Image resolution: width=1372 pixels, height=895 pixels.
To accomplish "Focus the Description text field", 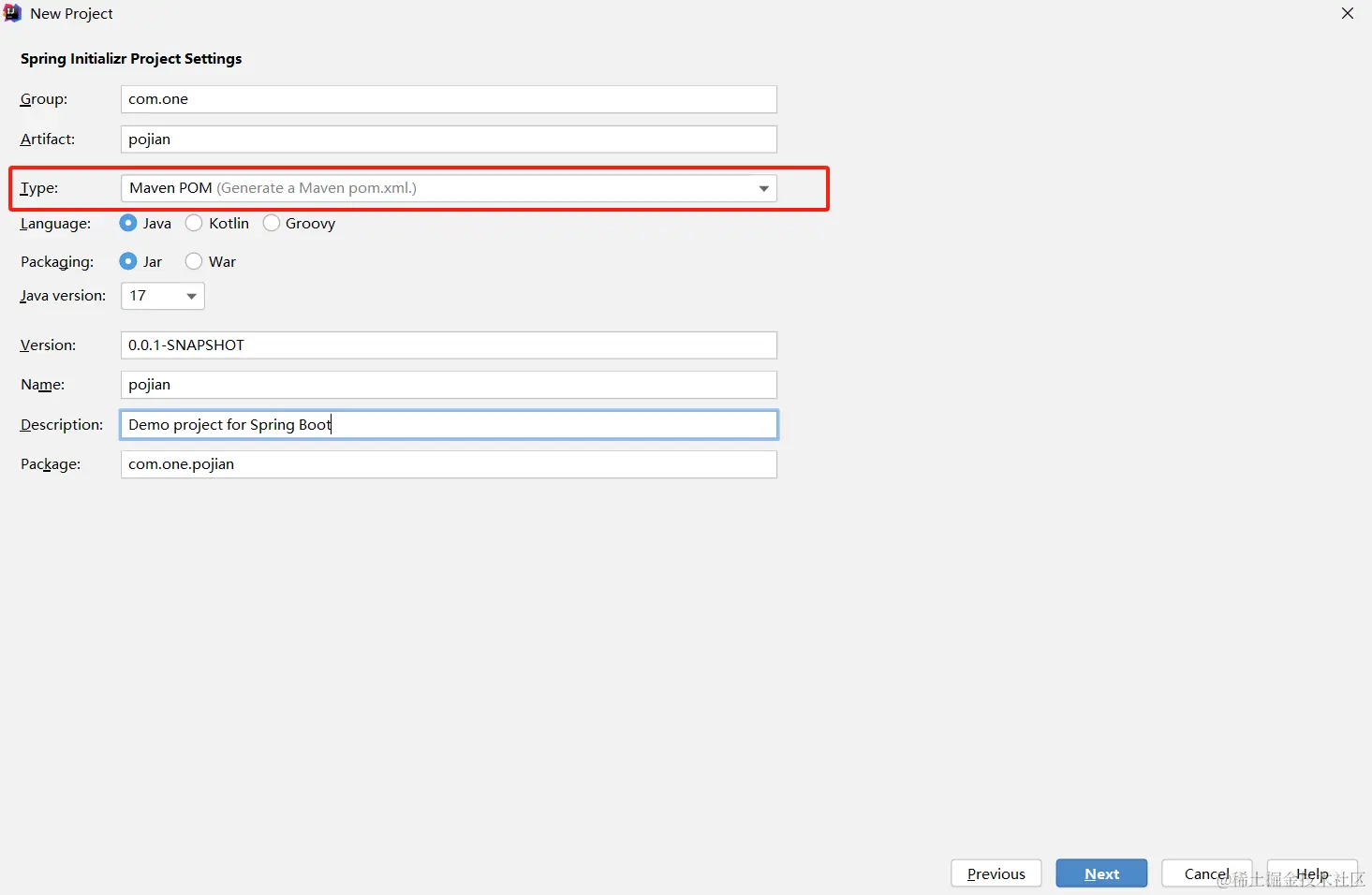I will (x=449, y=425).
